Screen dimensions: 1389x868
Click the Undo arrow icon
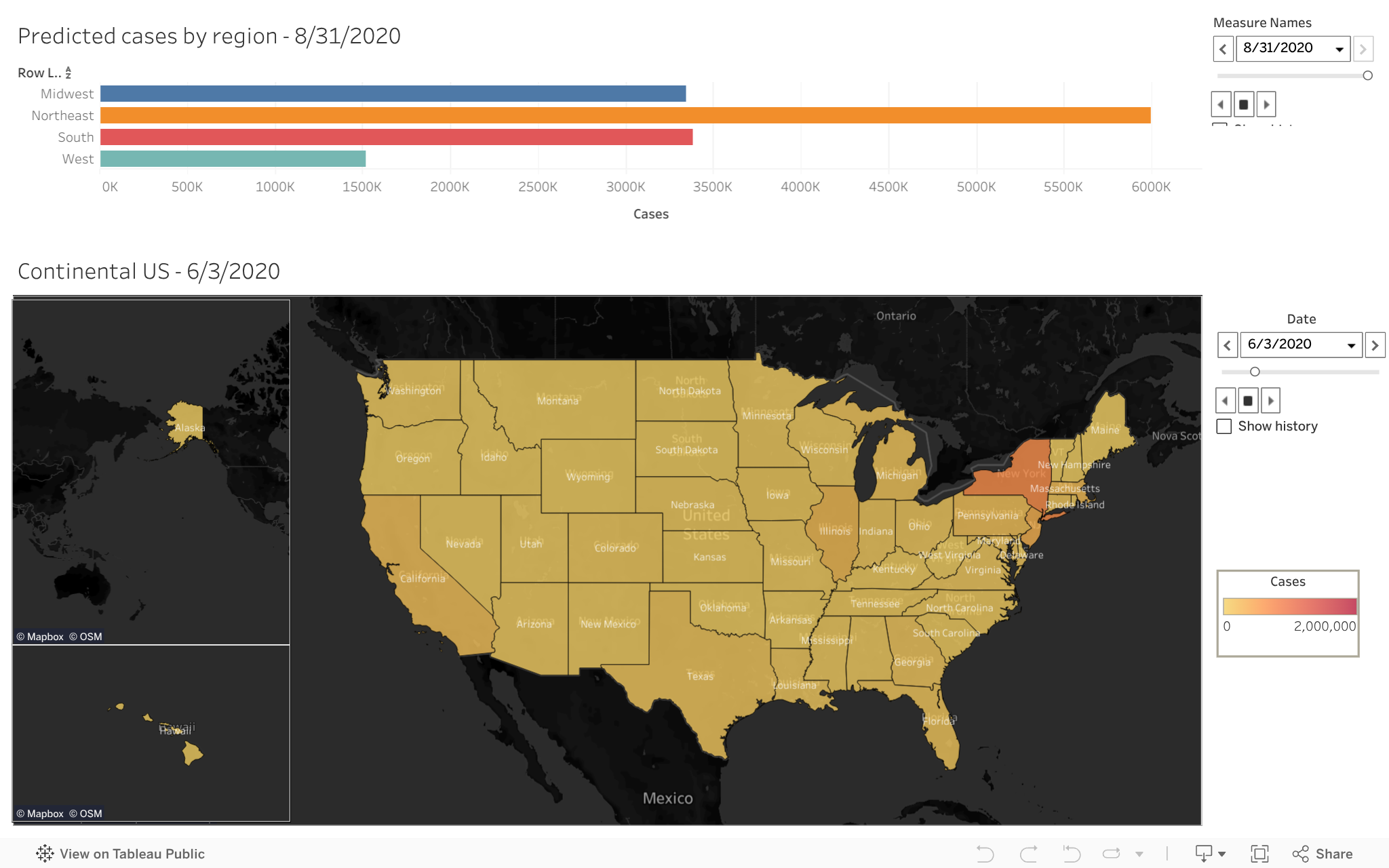[x=985, y=854]
